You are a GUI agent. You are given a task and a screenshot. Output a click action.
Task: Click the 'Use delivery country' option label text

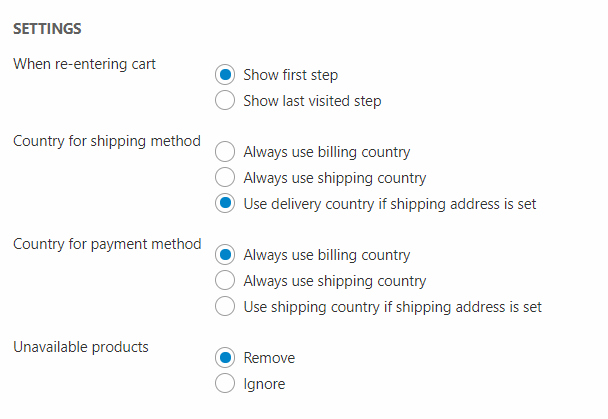[x=390, y=204]
